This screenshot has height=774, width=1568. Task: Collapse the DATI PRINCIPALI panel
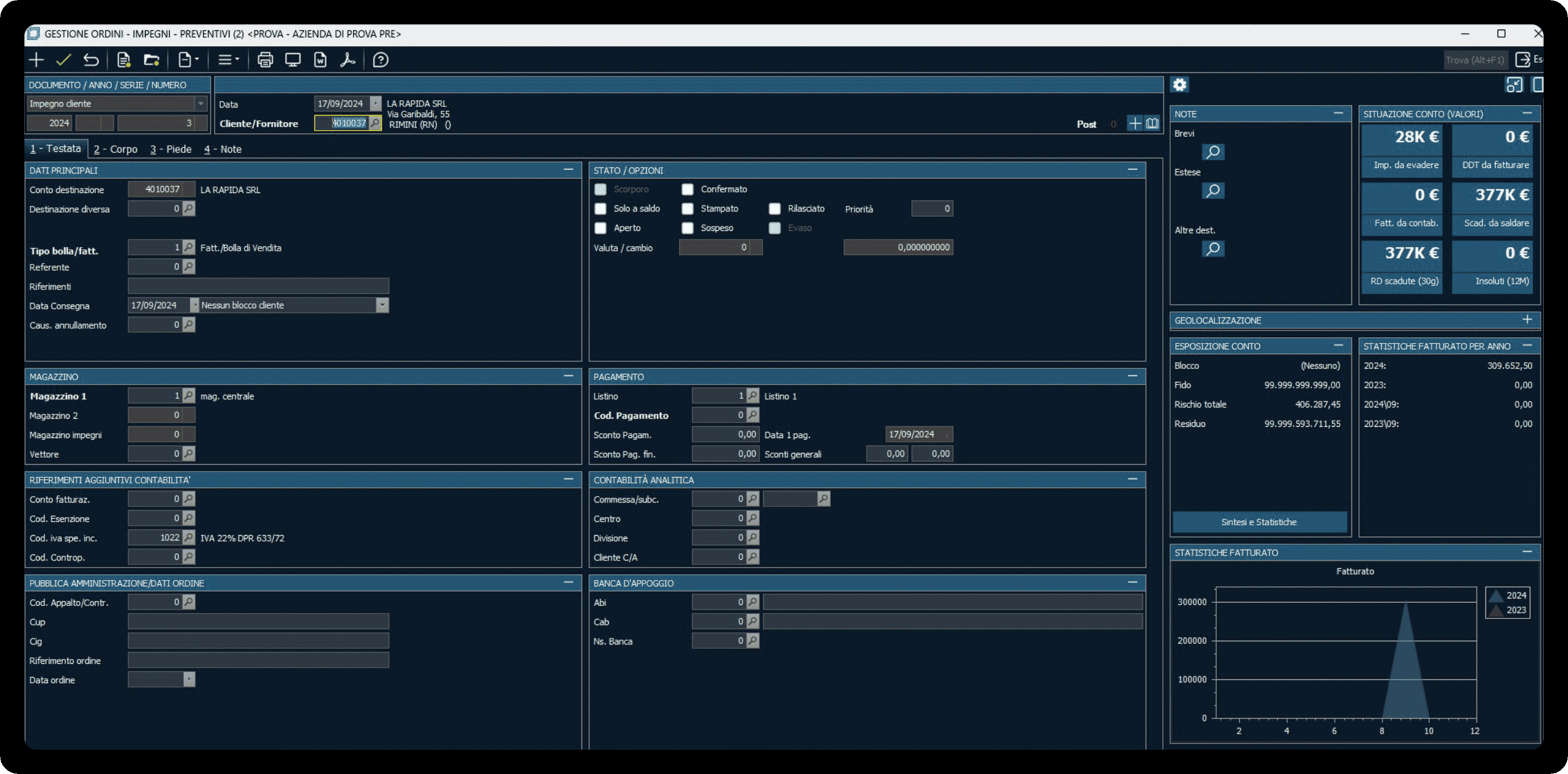pos(568,170)
